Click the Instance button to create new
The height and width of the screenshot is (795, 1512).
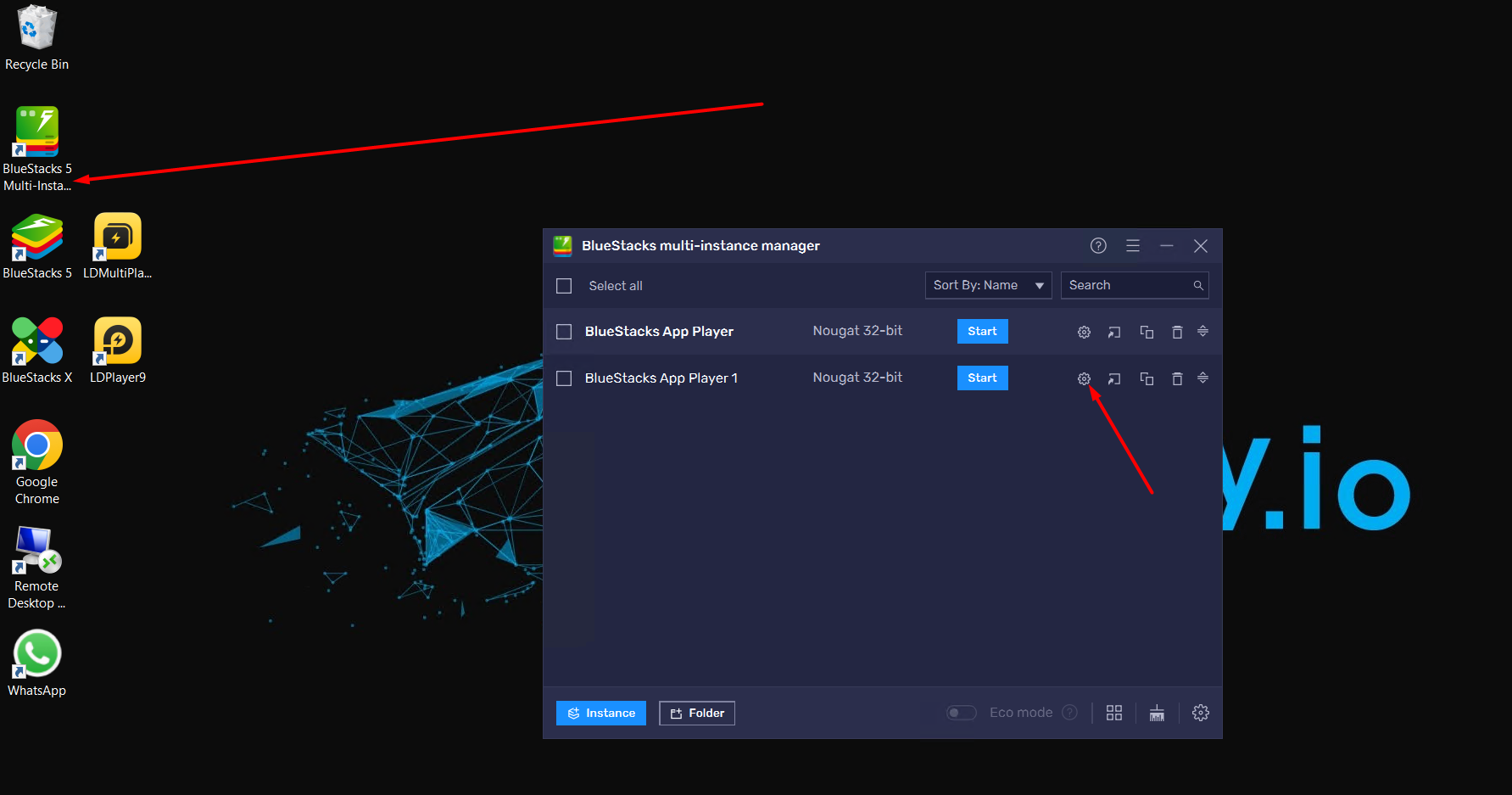pos(601,713)
